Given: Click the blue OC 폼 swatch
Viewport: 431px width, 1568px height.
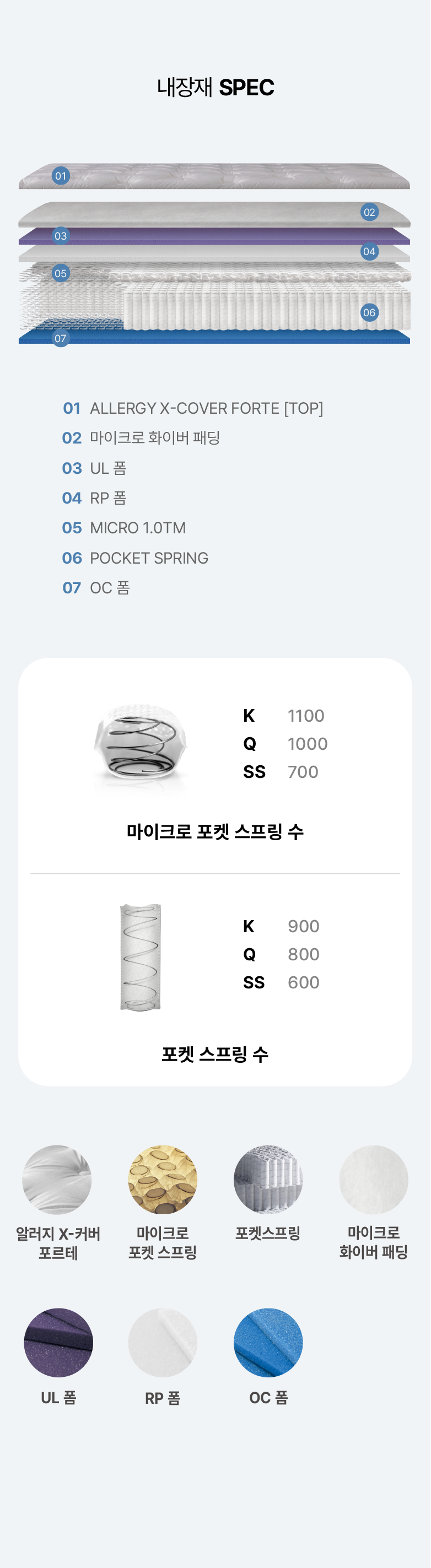Looking at the screenshot, I should 268,1342.
